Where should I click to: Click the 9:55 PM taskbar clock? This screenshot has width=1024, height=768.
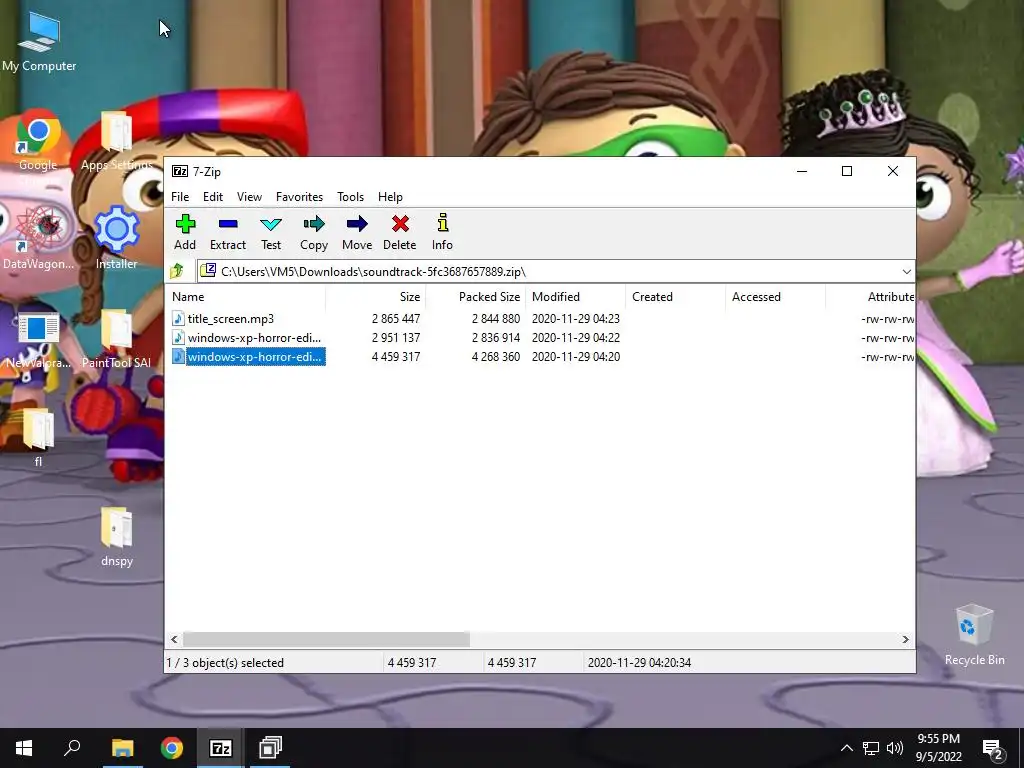pyautogui.click(x=938, y=748)
